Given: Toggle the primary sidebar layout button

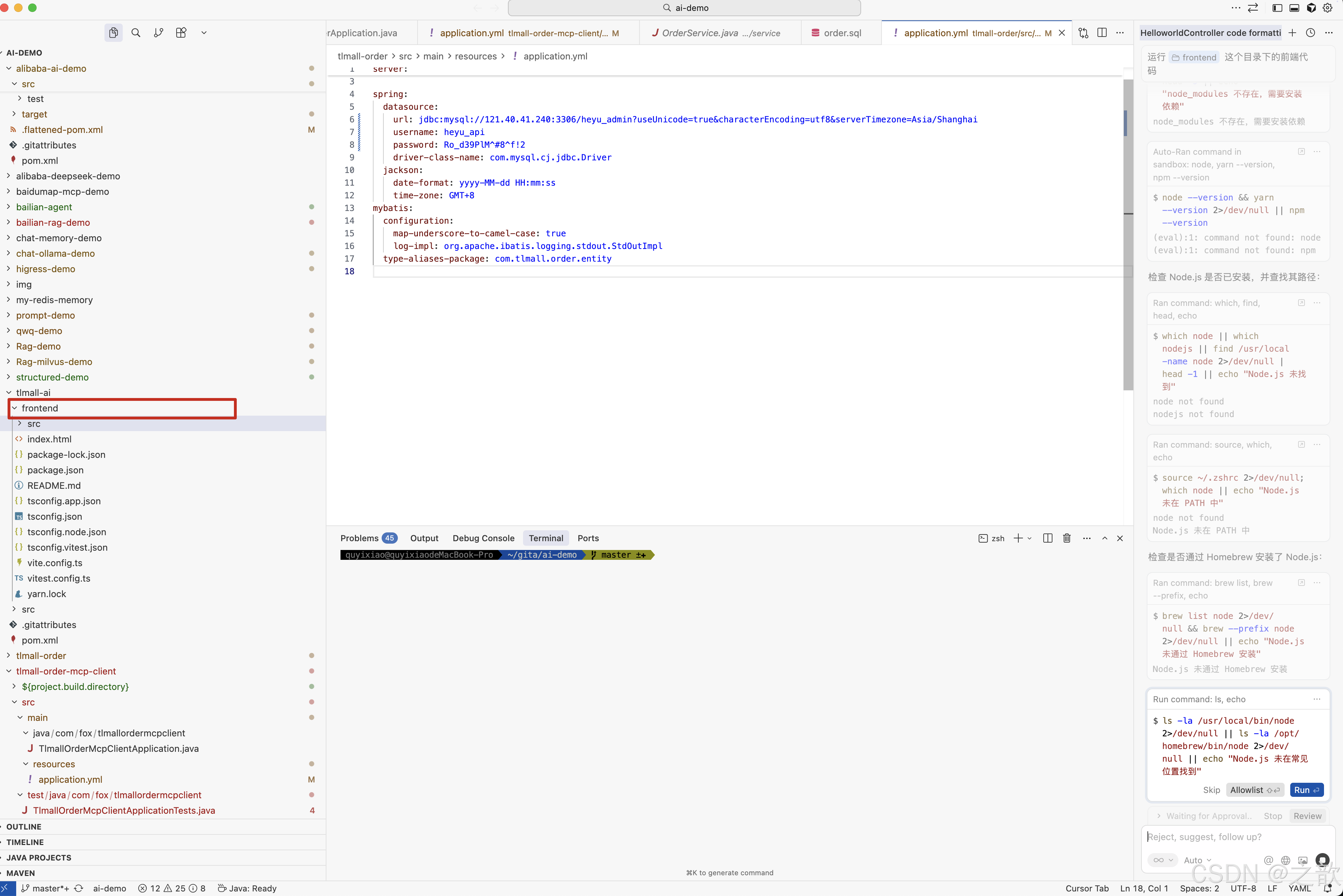Looking at the screenshot, I should (x=1277, y=8).
